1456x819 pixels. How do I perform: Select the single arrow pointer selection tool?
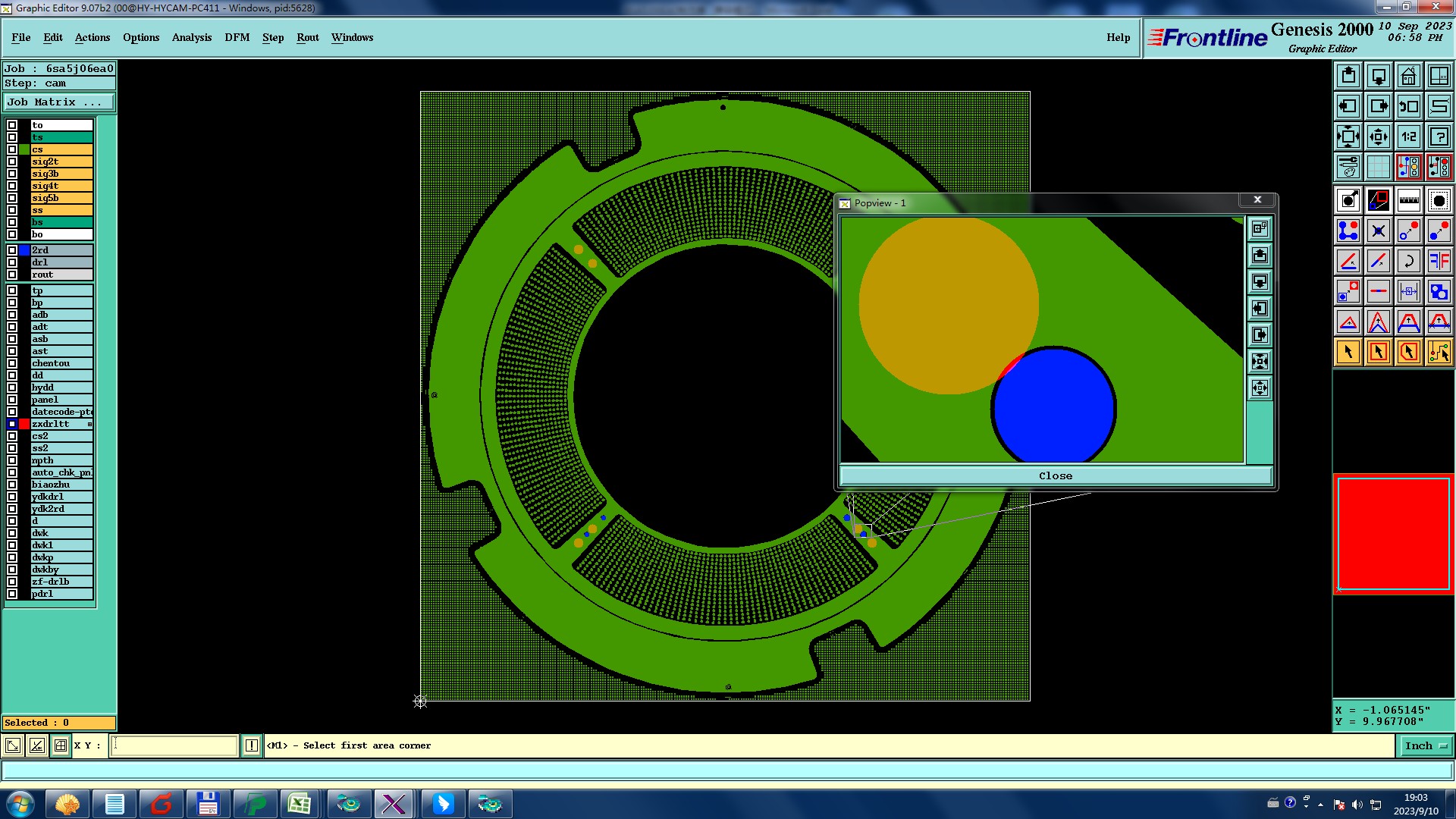click(1348, 352)
